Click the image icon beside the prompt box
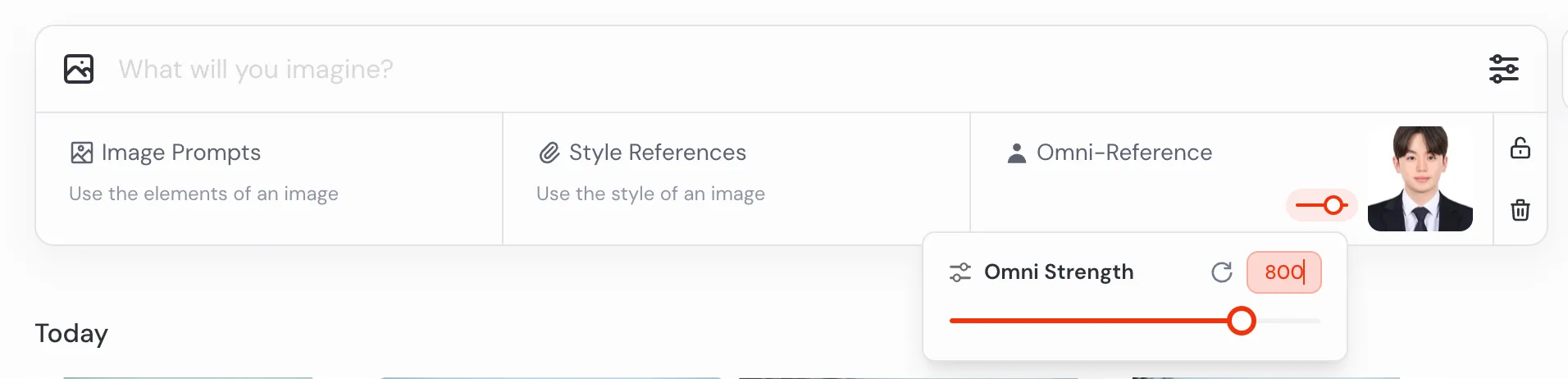Image resolution: width=1568 pixels, height=379 pixels. 79,69
